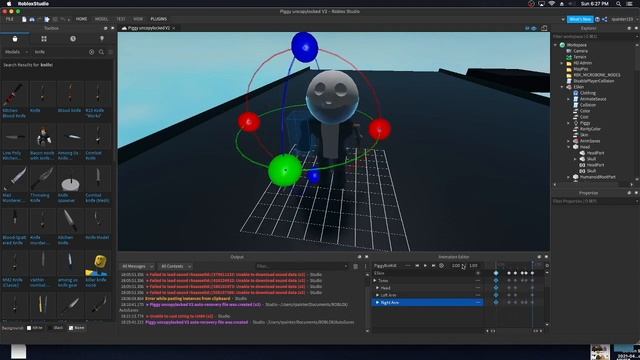640x360 pixels.
Task: Switch to the VIEW ribbon tab
Action: (138, 19)
